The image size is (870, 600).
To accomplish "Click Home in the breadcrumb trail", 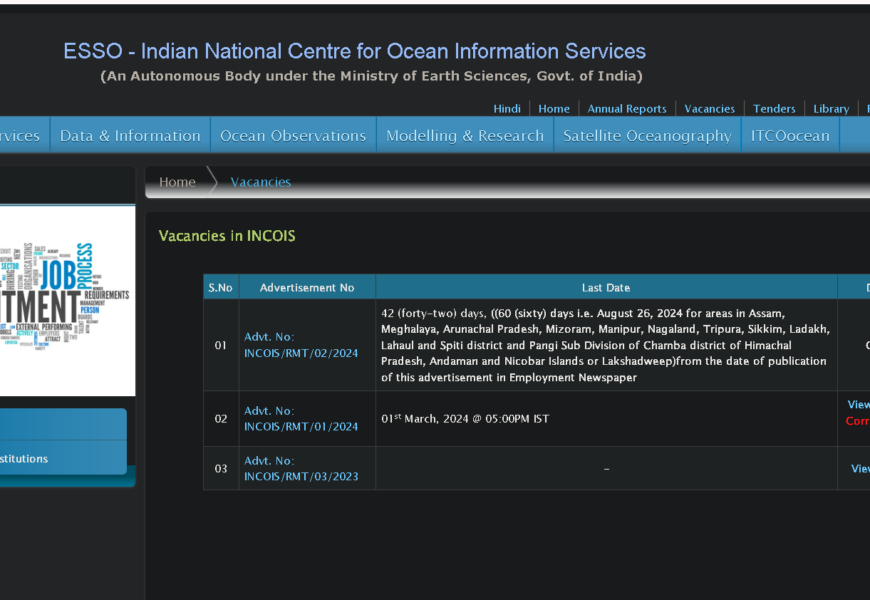I will click(x=178, y=182).
